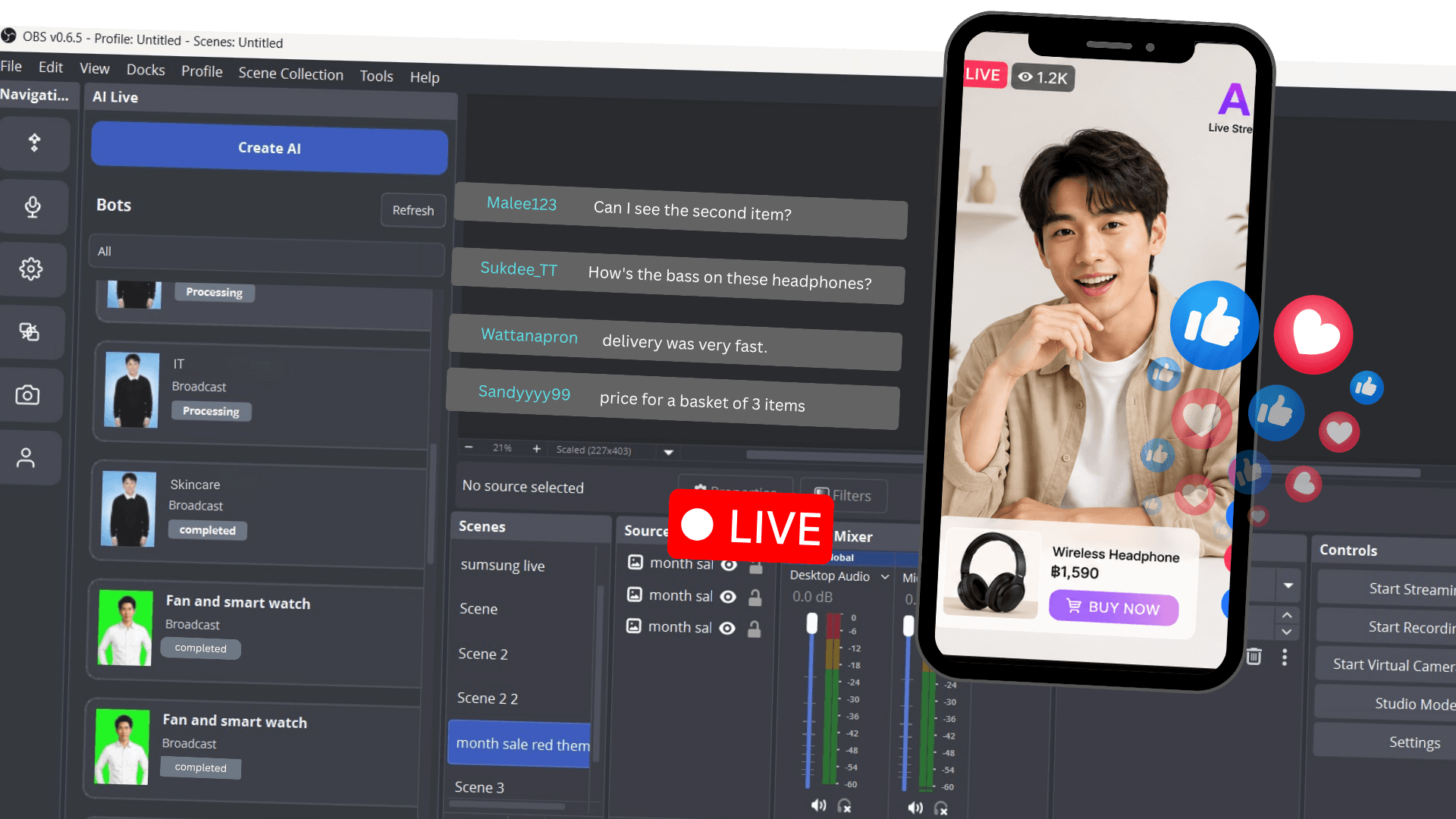The image size is (1456, 819).
Task: Open the View menu
Action: [x=95, y=68]
